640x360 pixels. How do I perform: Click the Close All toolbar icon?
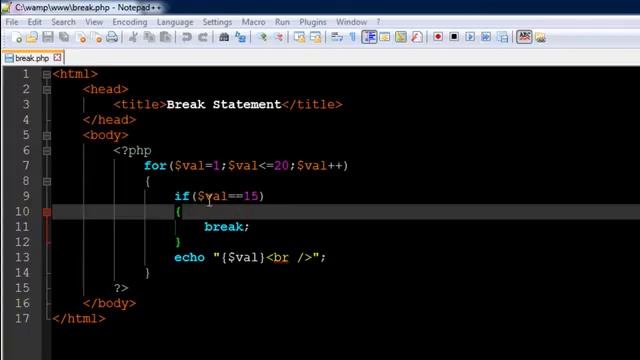click(97, 38)
